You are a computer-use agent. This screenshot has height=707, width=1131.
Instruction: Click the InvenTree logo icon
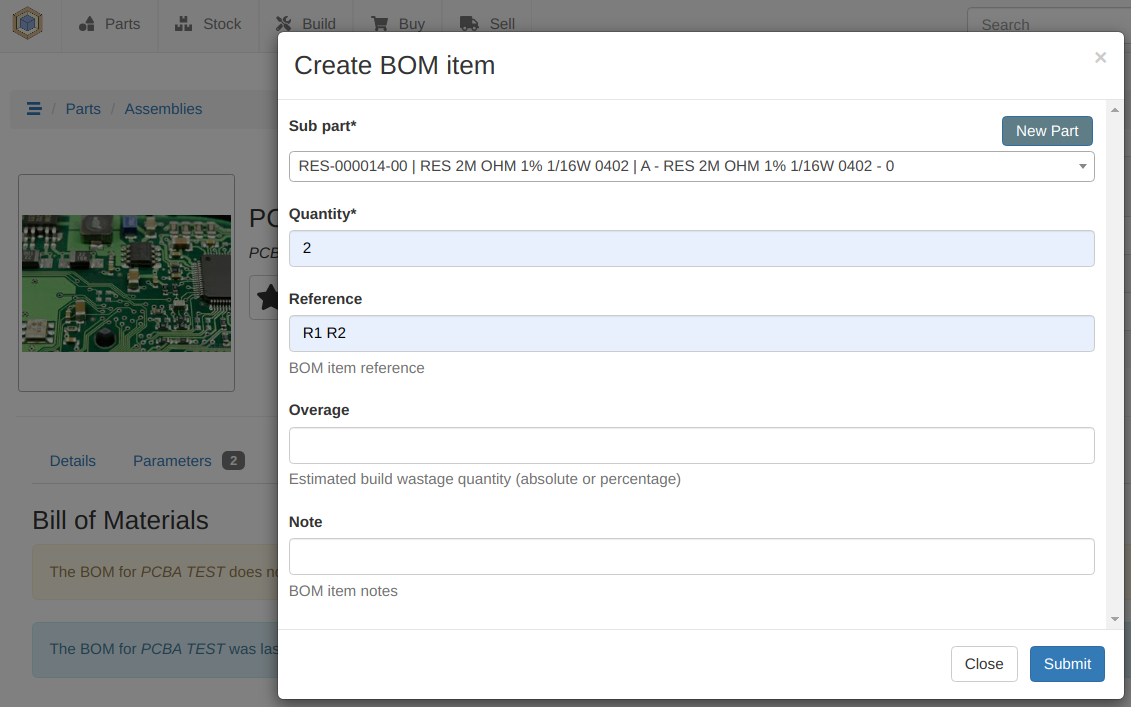(x=28, y=24)
